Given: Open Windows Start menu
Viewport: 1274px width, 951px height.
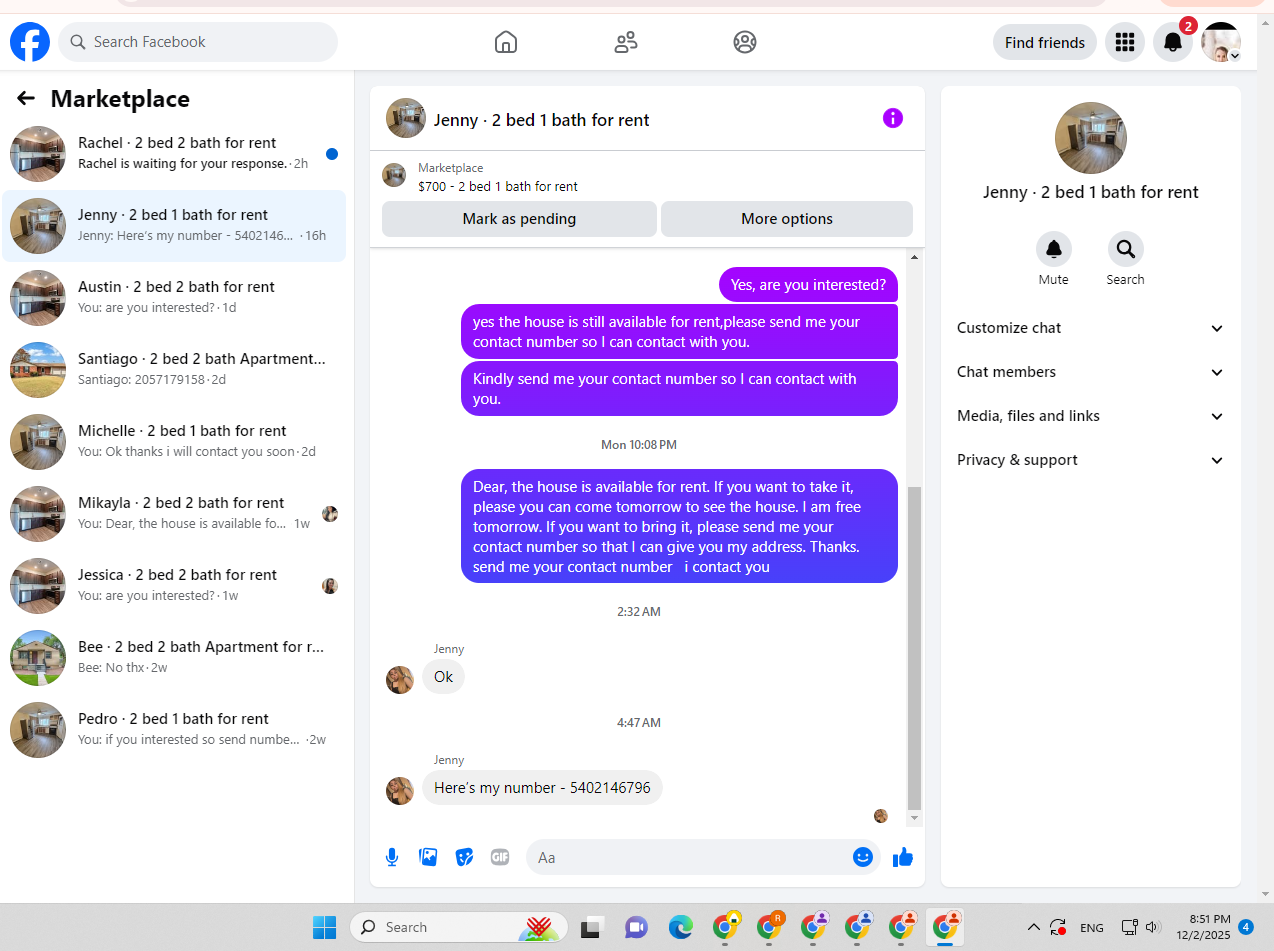Looking at the screenshot, I should click(324, 927).
